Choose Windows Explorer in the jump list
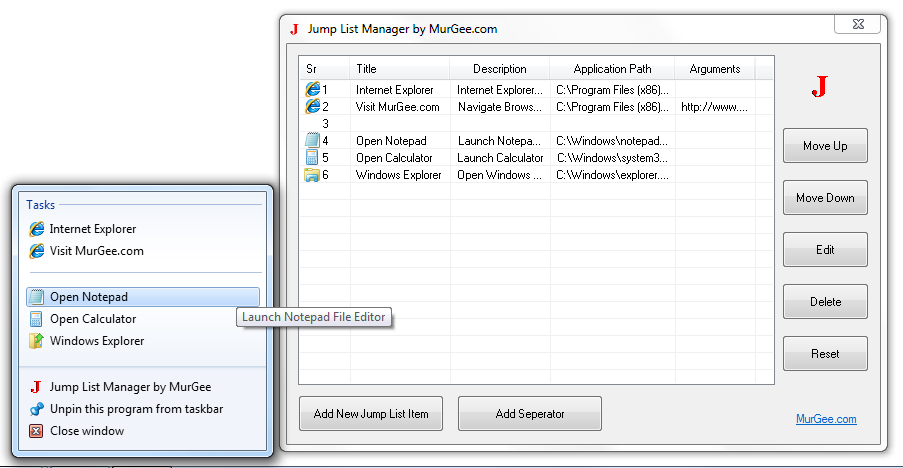Image resolution: width=903 pixels, height=468 pixels. click(x=97, y=341)
